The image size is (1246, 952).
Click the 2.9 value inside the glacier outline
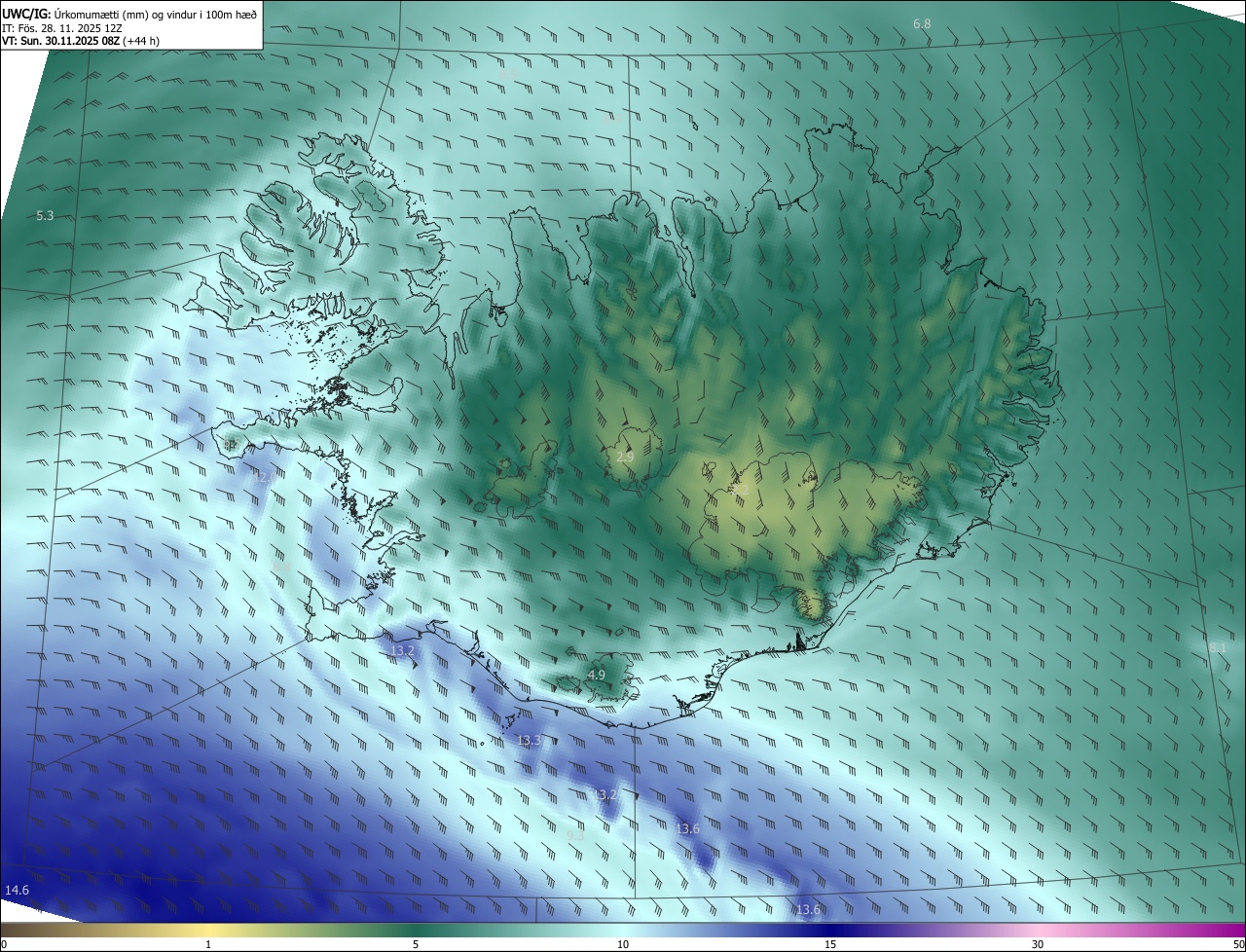tap(626, 457)
